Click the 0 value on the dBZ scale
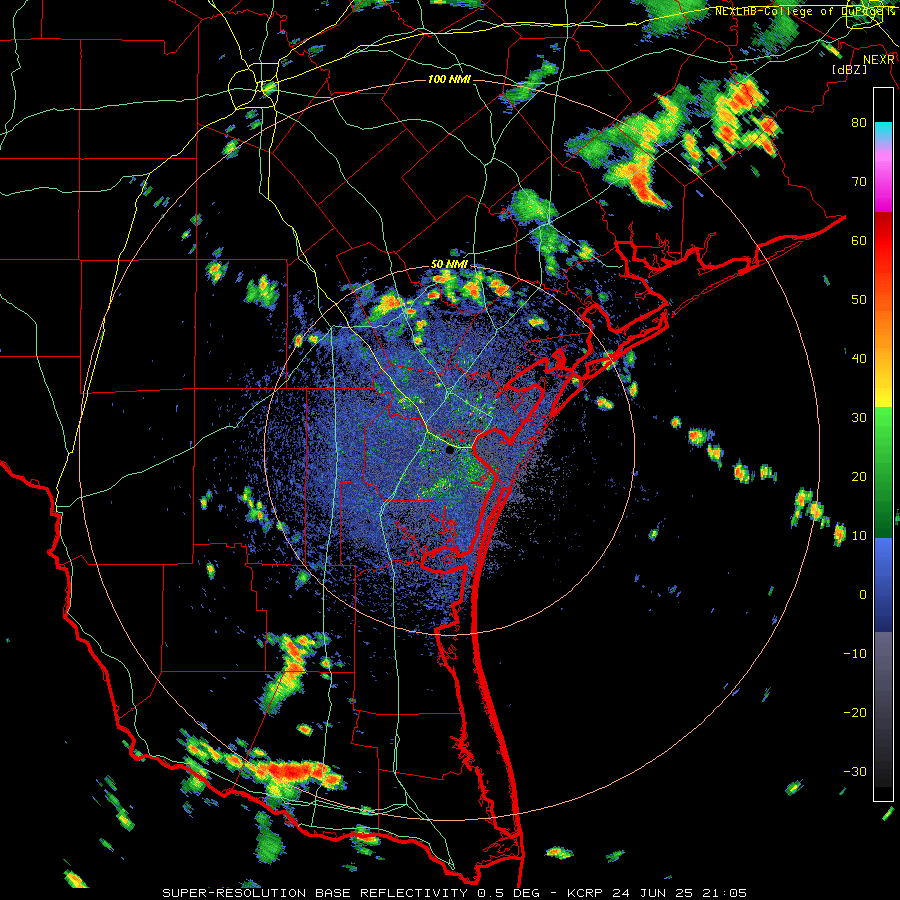The height and width of the screenshot is (900, 900). click(863, 595)
